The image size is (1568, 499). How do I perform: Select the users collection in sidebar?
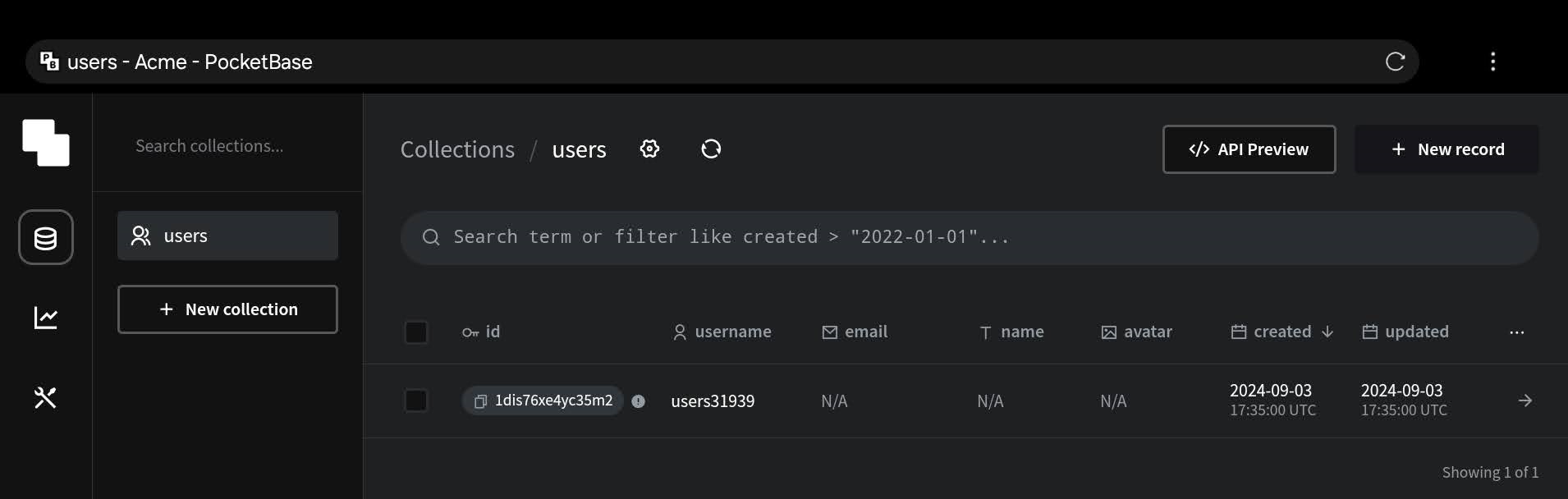pos(227,236)
